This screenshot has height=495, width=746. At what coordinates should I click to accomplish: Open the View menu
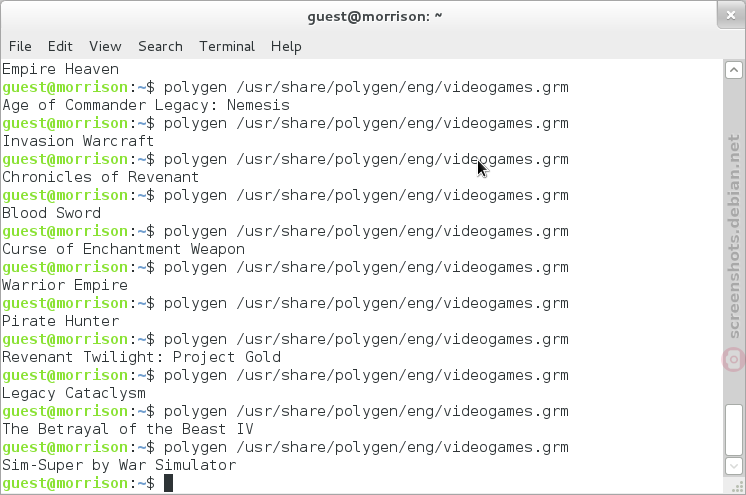coord(105,47)
